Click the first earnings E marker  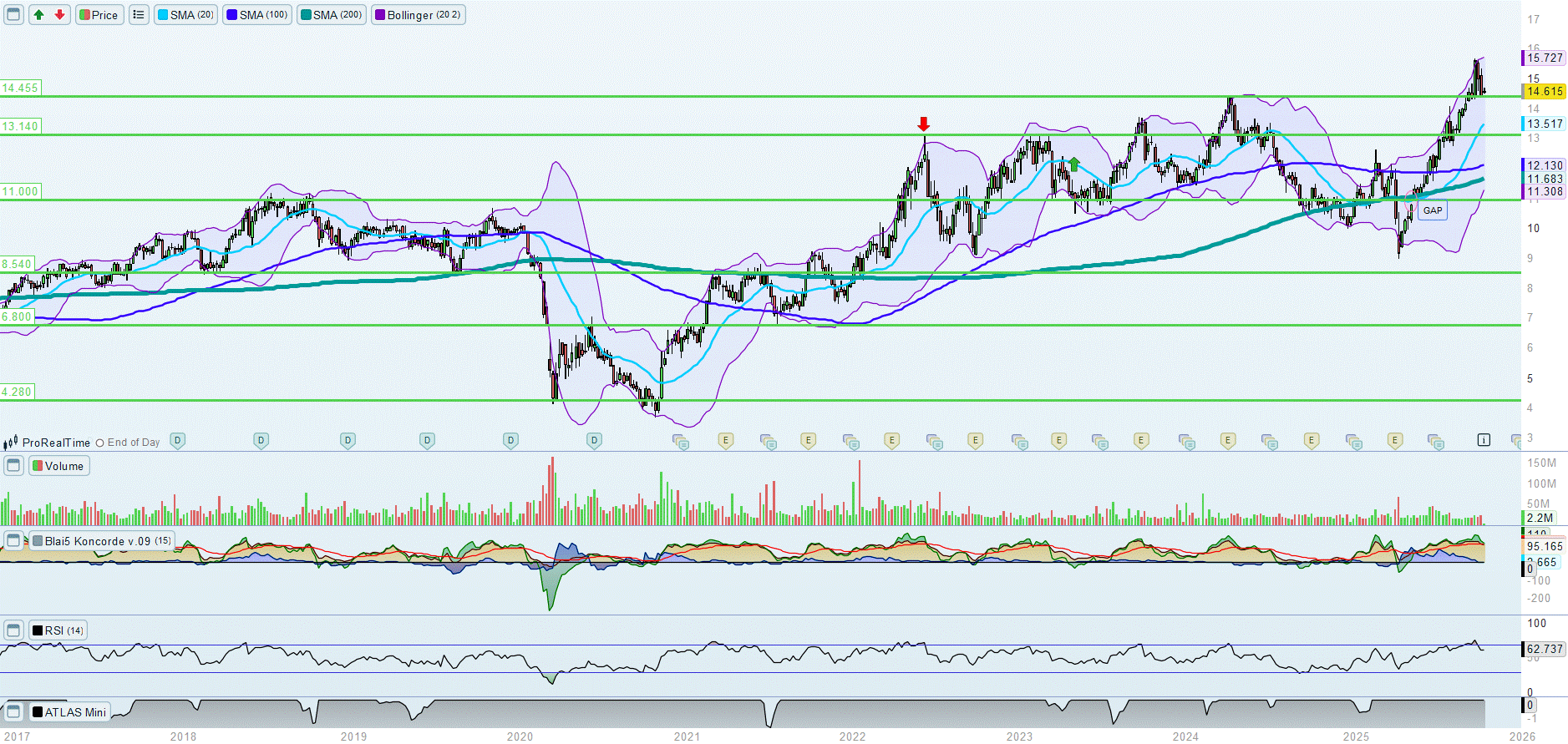pyautogui.click(x=725, y=440)
